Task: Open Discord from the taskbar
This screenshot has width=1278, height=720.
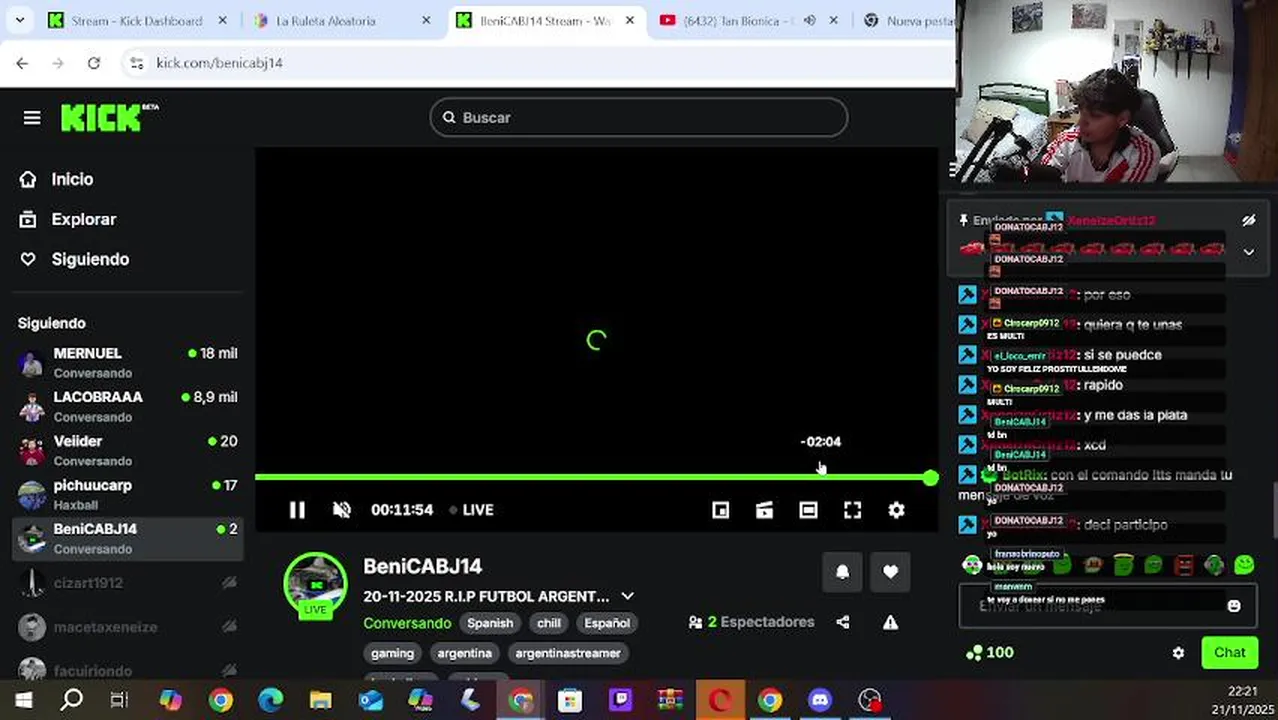Action: pos(820,700)
